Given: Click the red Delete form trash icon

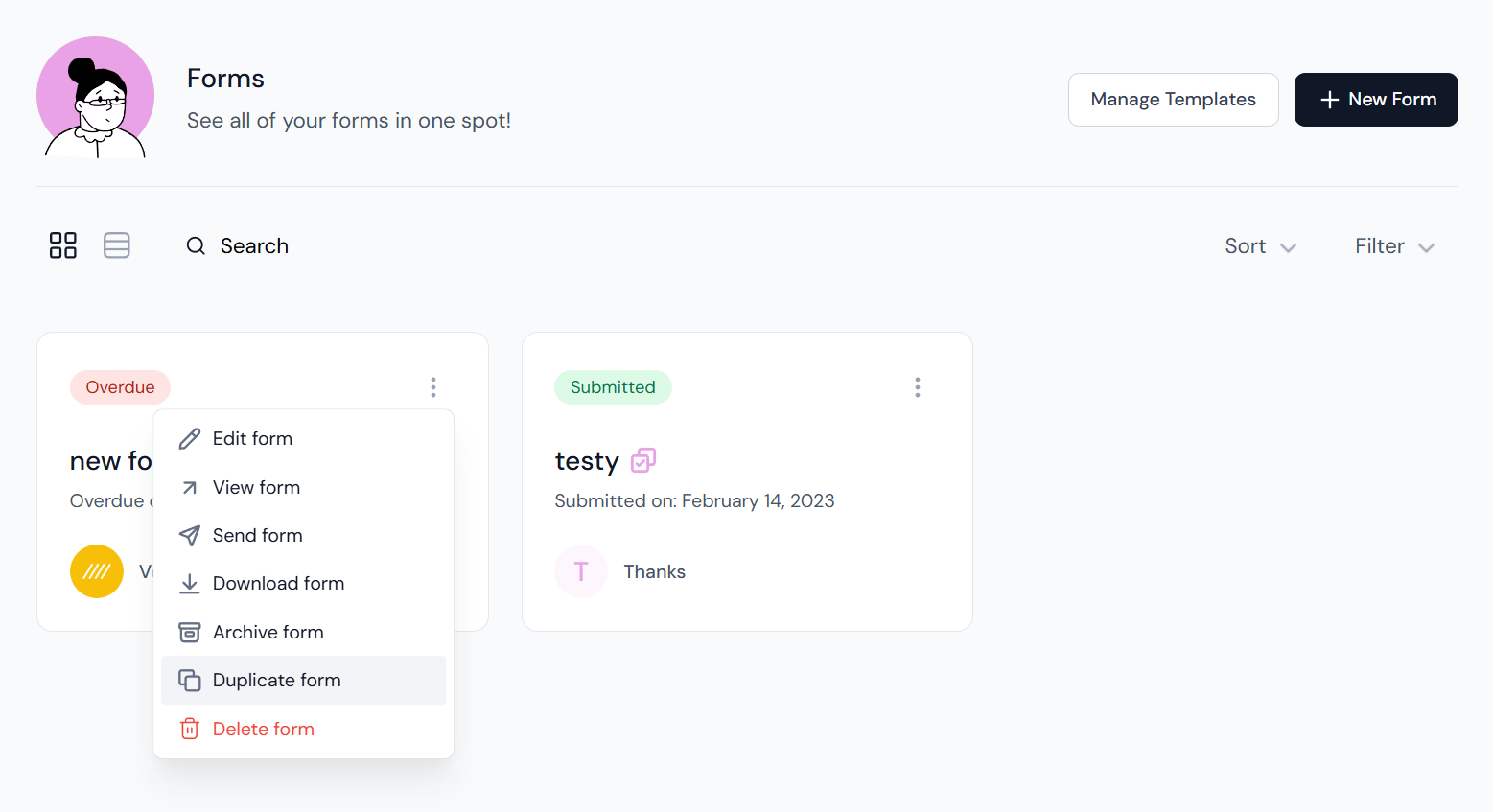Looking at the screenshot, I should point(190,729).
